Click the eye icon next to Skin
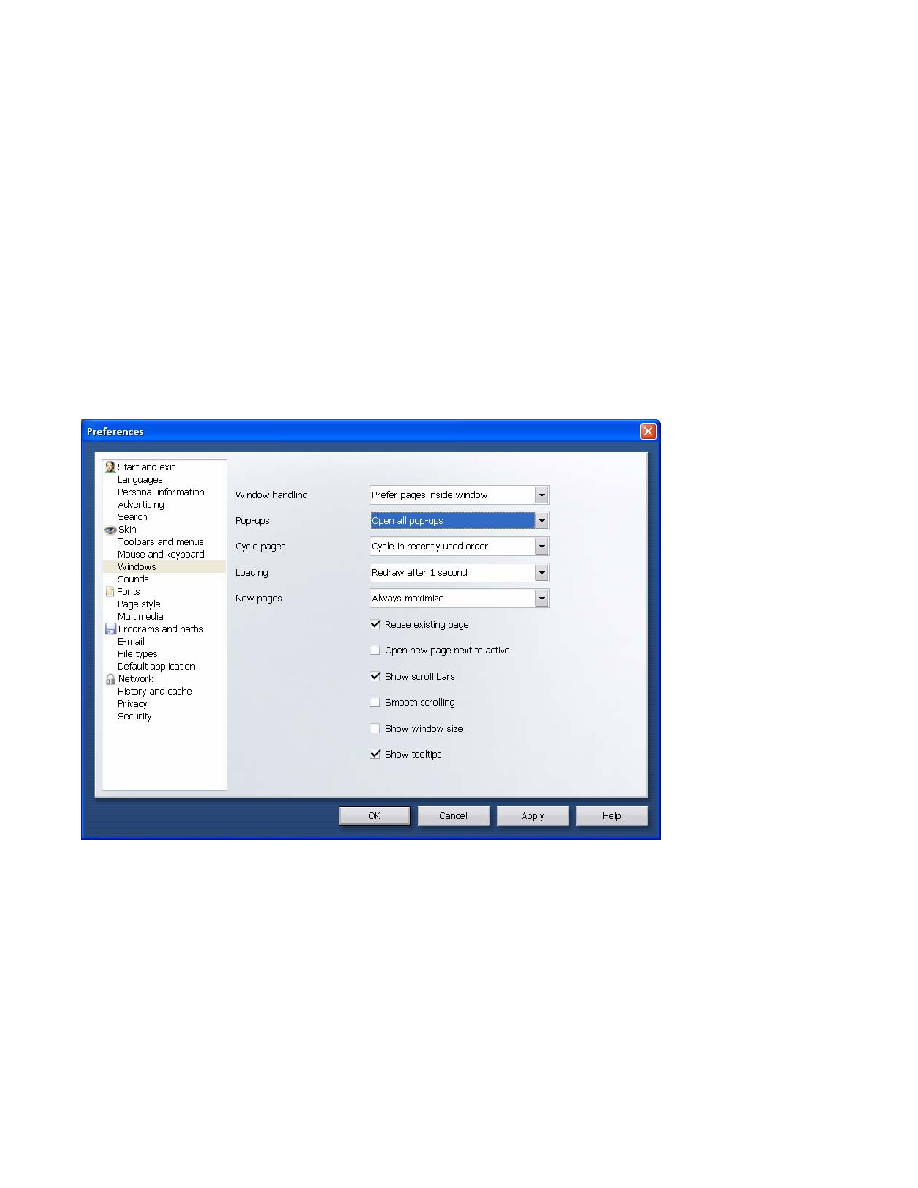Image resolution: width=918 pixels, height=1188 pixels. (110, 530)
